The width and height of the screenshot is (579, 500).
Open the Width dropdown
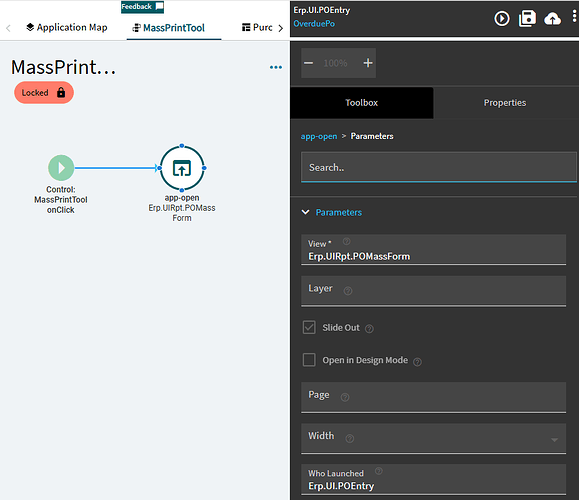434,438
